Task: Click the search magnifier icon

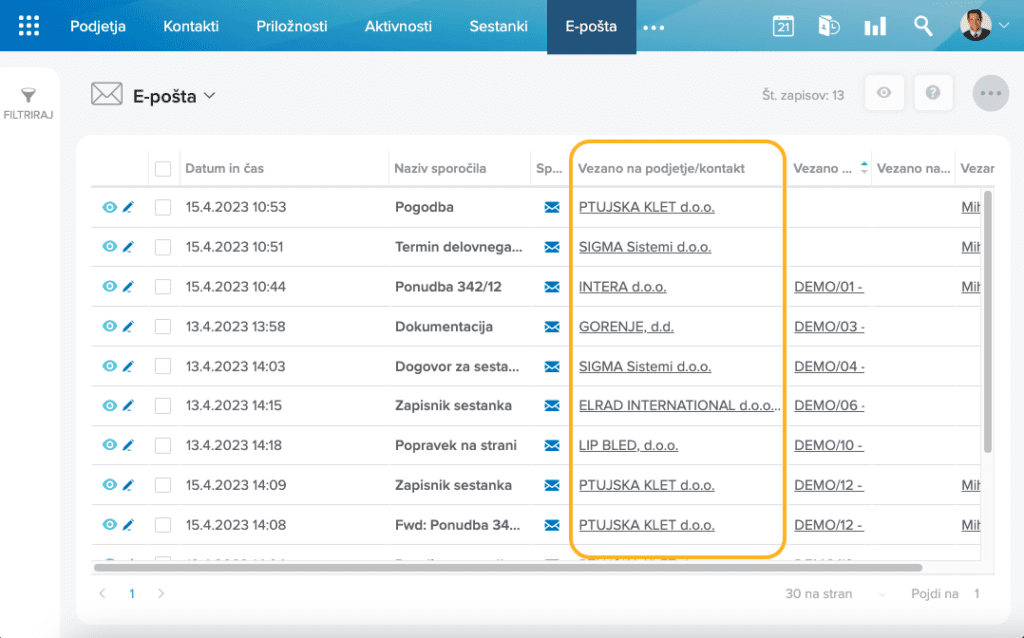Action: point(923,26)
